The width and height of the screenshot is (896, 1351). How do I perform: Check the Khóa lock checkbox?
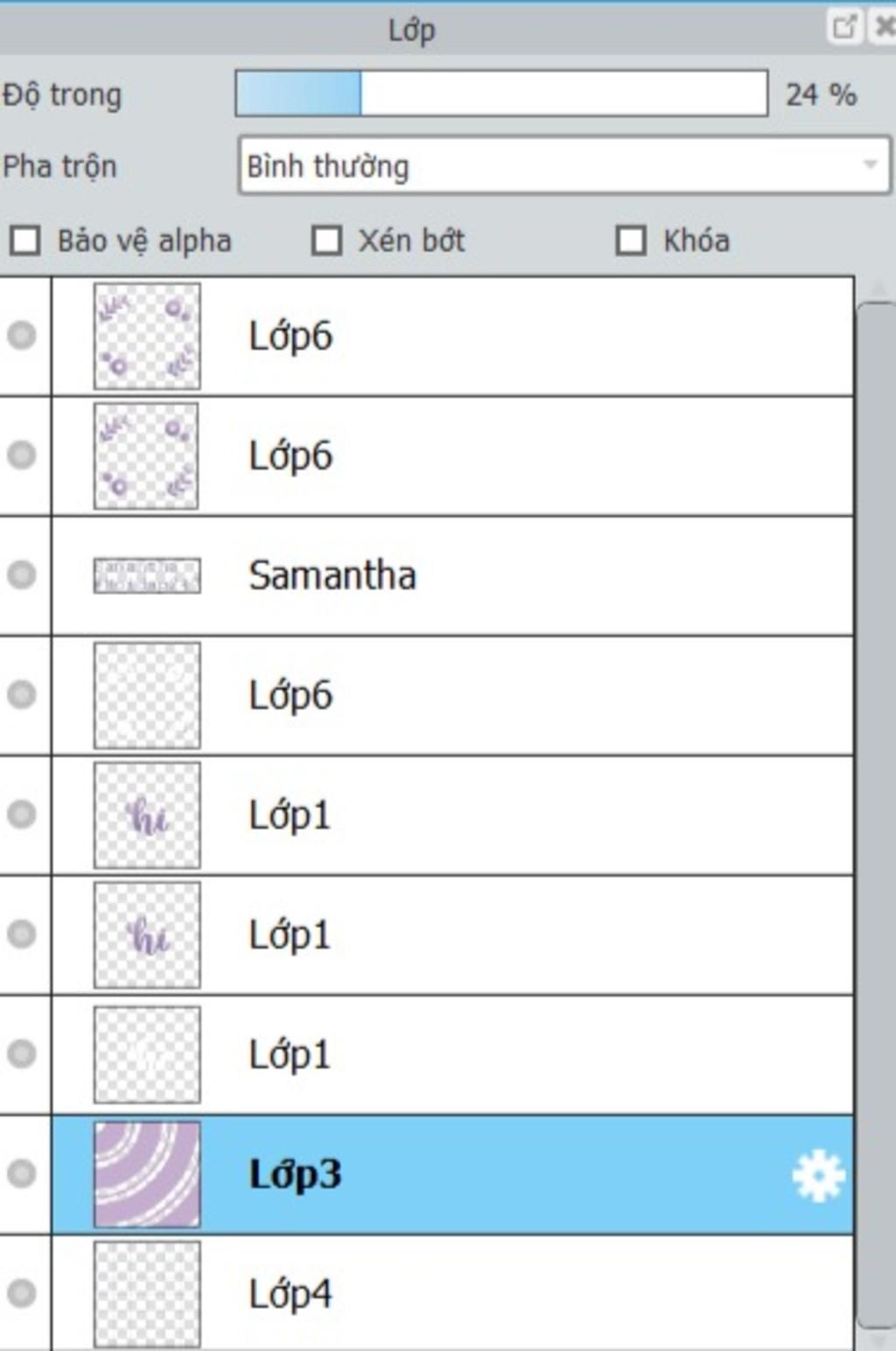tap(631, 241)
